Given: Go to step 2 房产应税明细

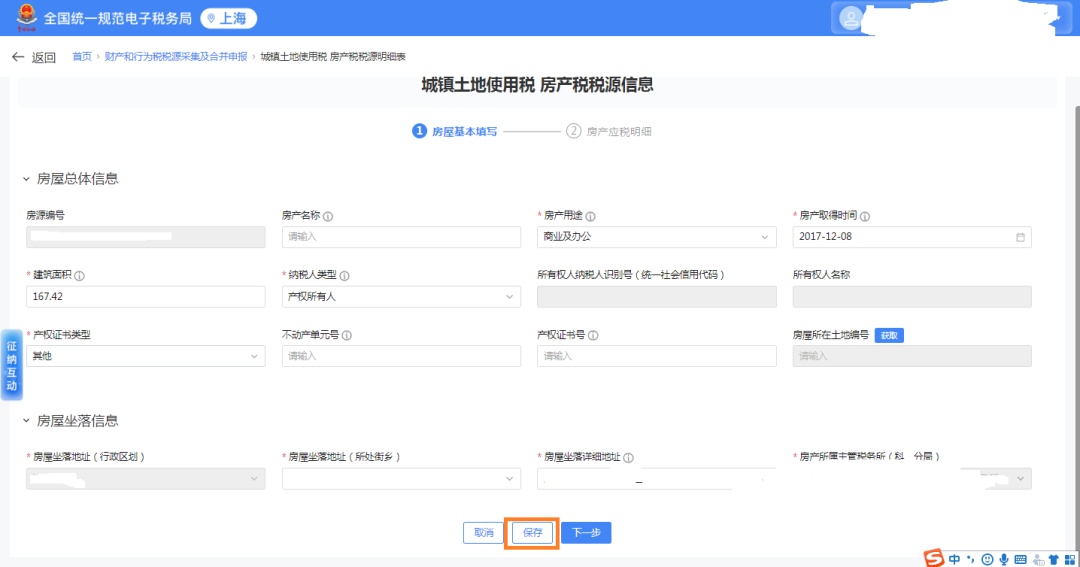Looking at the screenshot, I should tap(610, 131).
